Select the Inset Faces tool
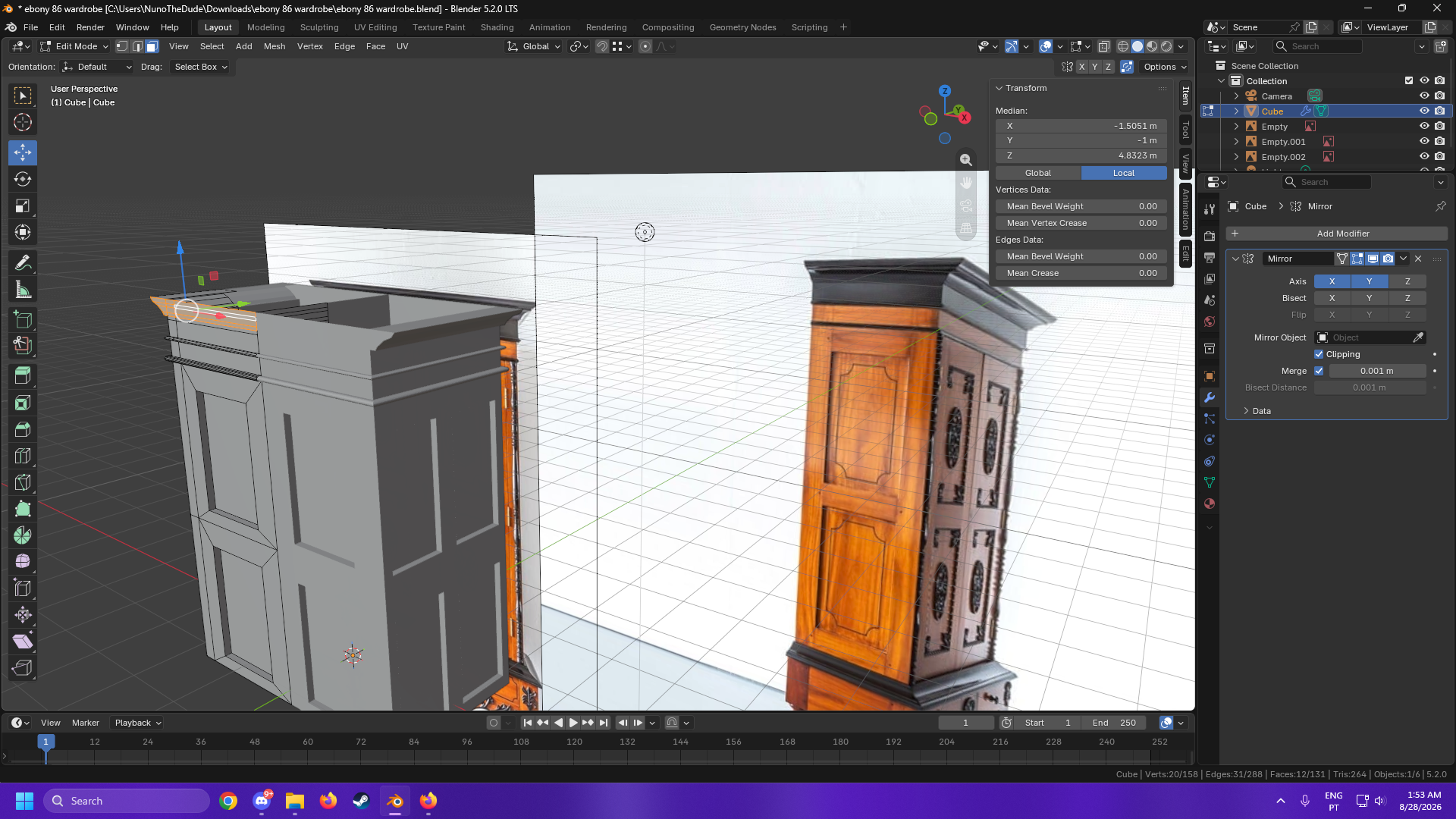Viewport: 1456px width, 819px height. point(23,403)
